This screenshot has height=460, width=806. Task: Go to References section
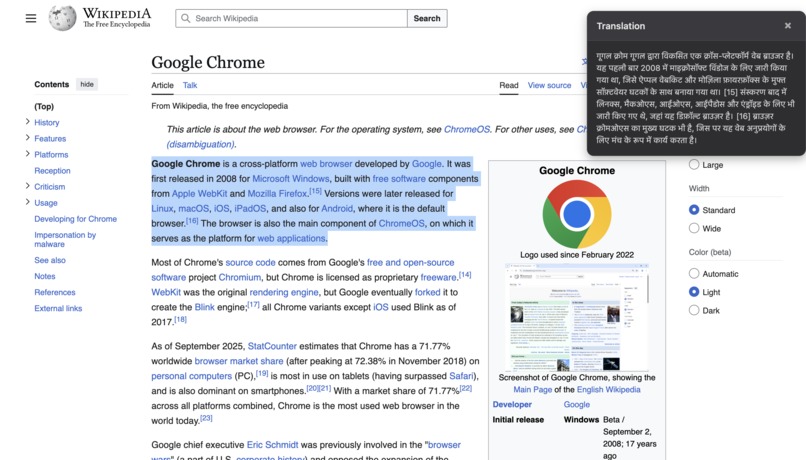click(x=55, y=292)
